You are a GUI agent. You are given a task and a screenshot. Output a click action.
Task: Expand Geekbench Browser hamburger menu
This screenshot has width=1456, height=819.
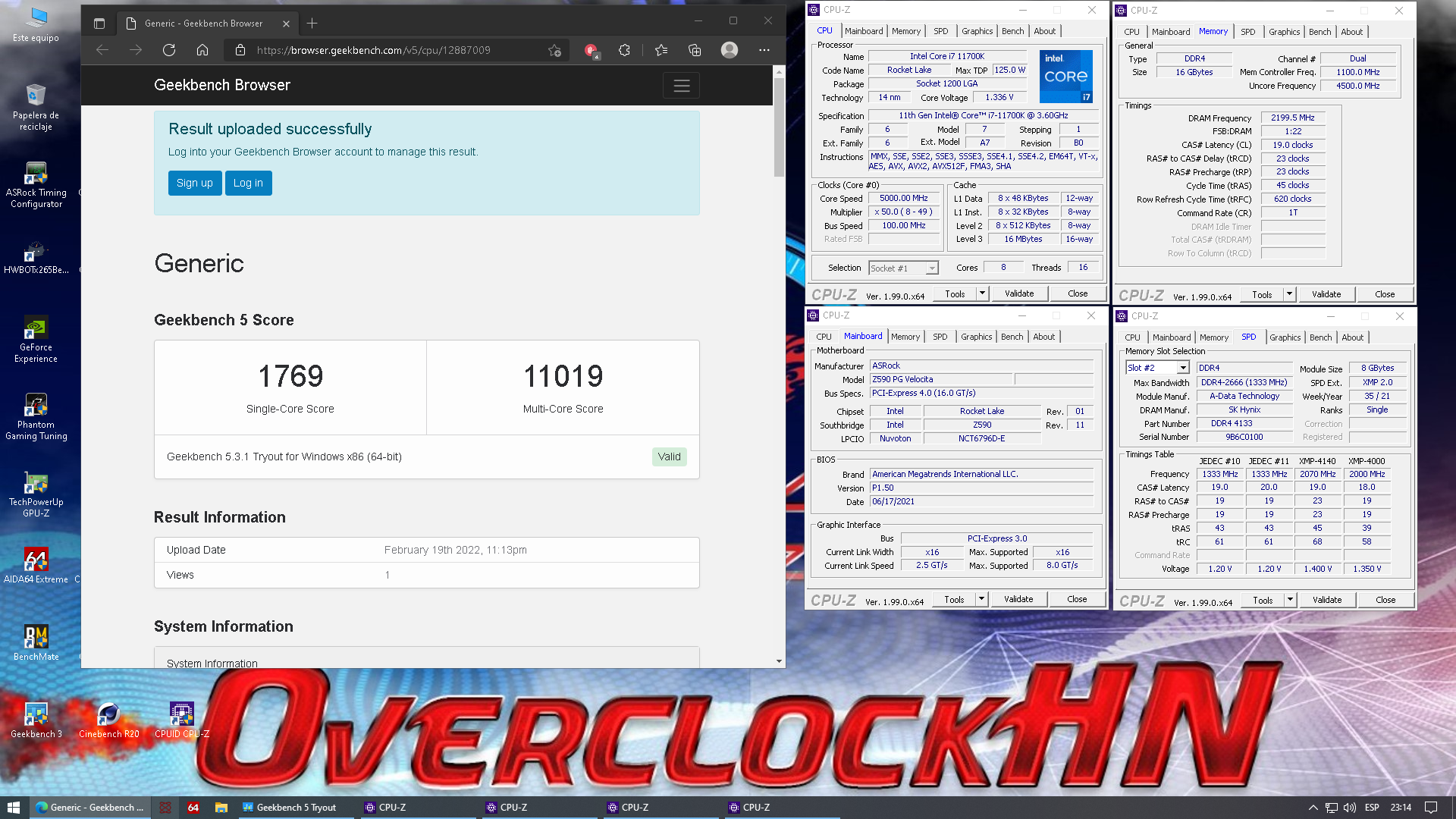(681, 86)
